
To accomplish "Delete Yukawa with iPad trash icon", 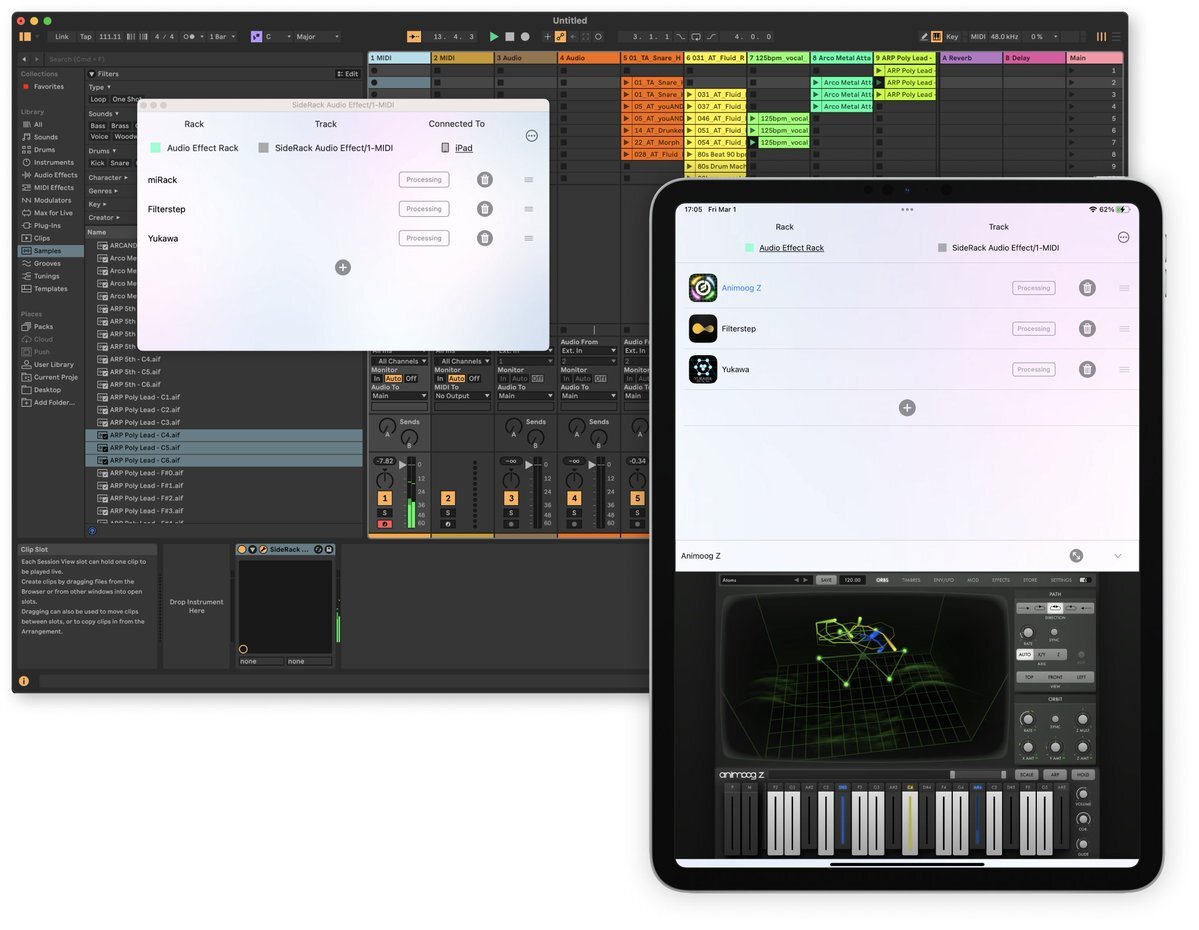I will pos(1087,369).
